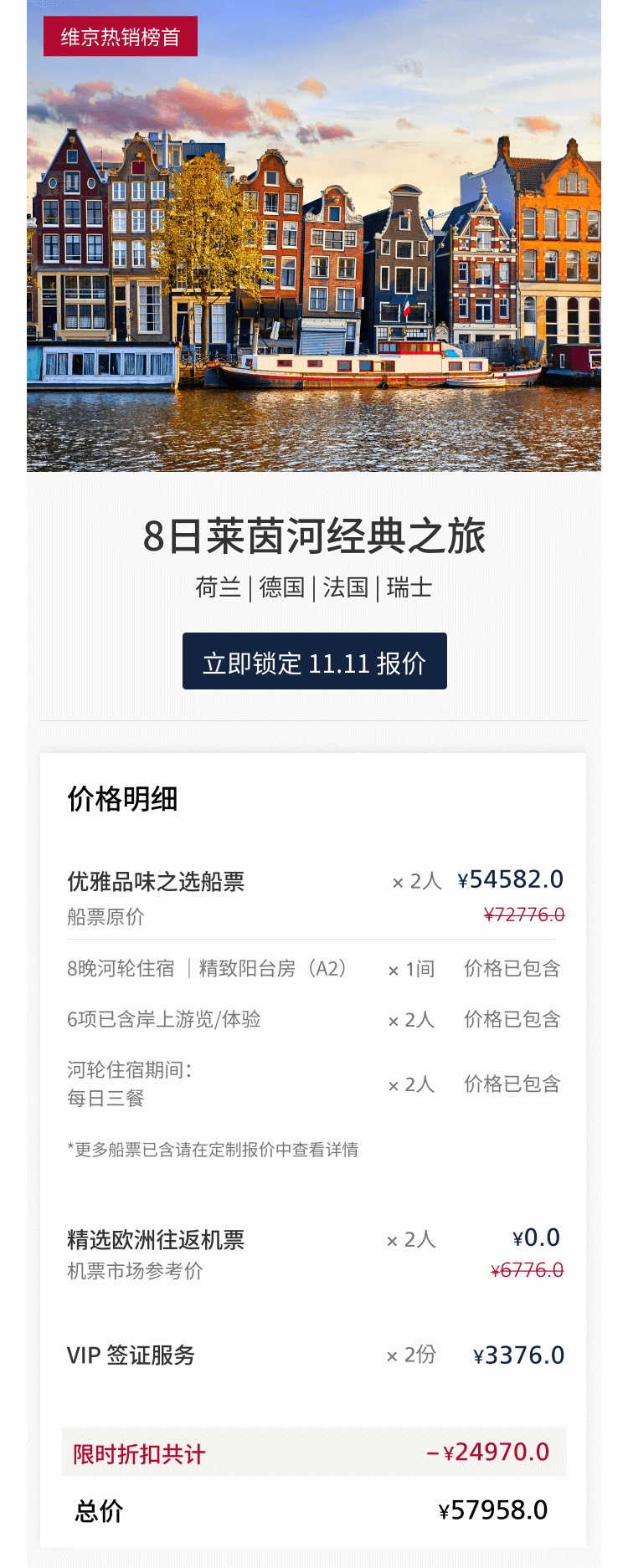
Task: Tap the 维京热销榜首 red badge
Action: [x=121, y=37]
